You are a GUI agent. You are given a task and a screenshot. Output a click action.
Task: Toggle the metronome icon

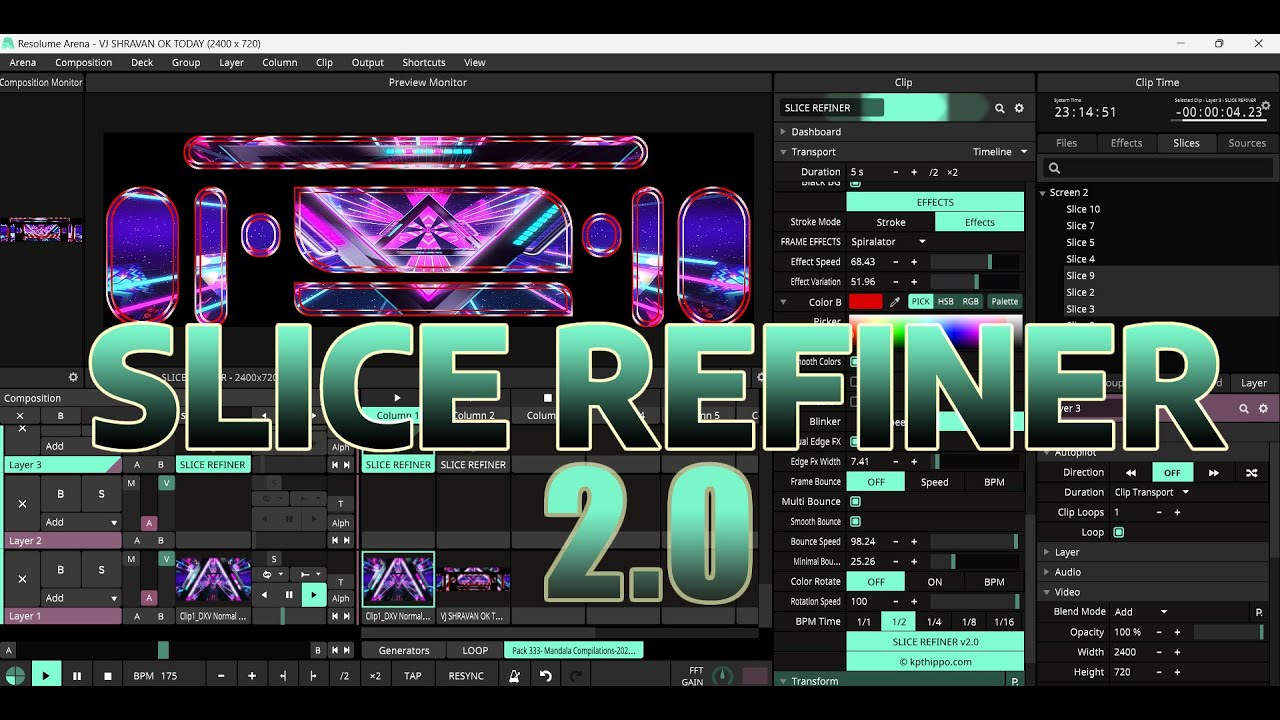click(514, 676)
